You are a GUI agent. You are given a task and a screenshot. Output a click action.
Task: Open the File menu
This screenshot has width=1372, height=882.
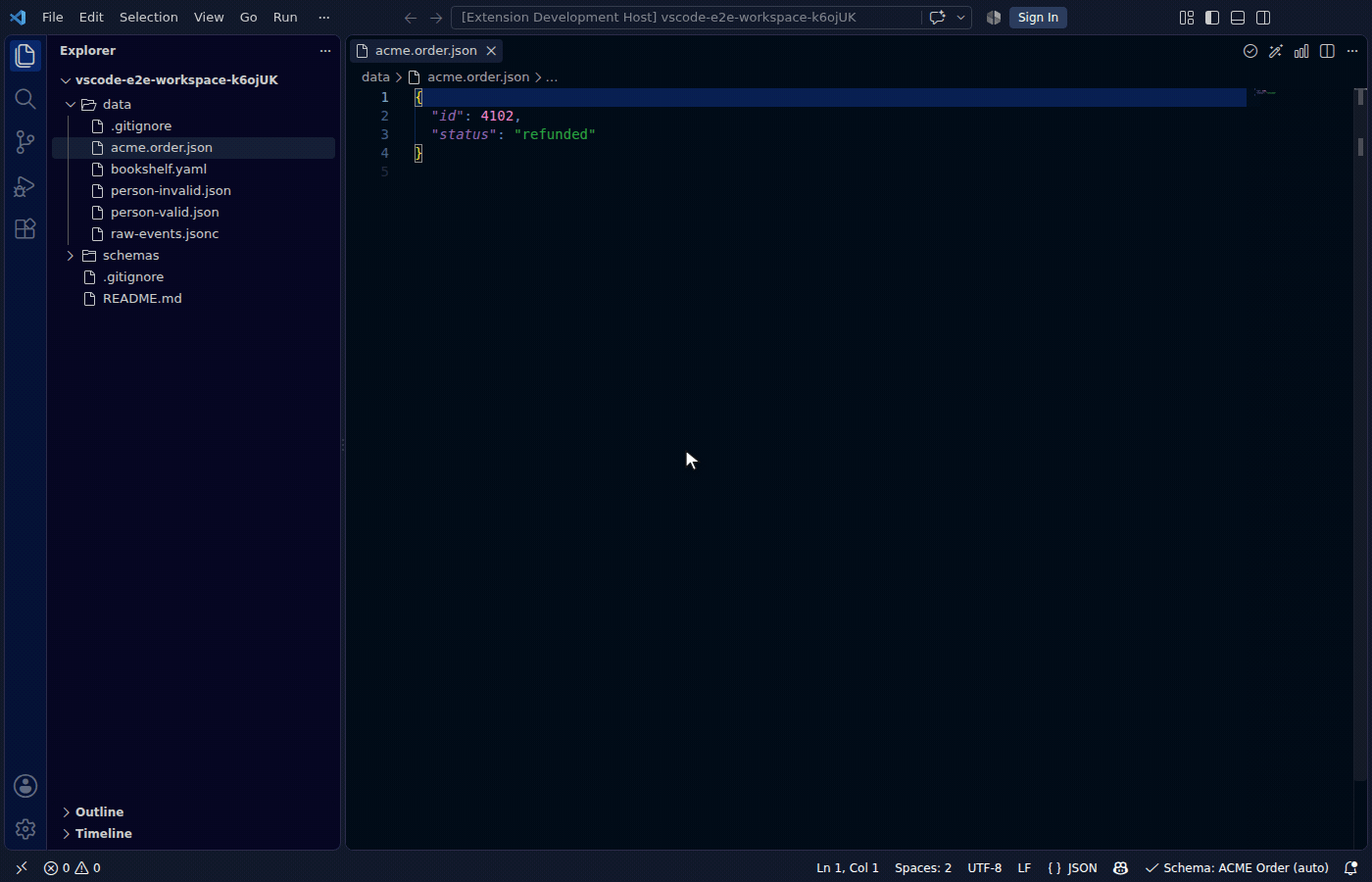point(53,18)
